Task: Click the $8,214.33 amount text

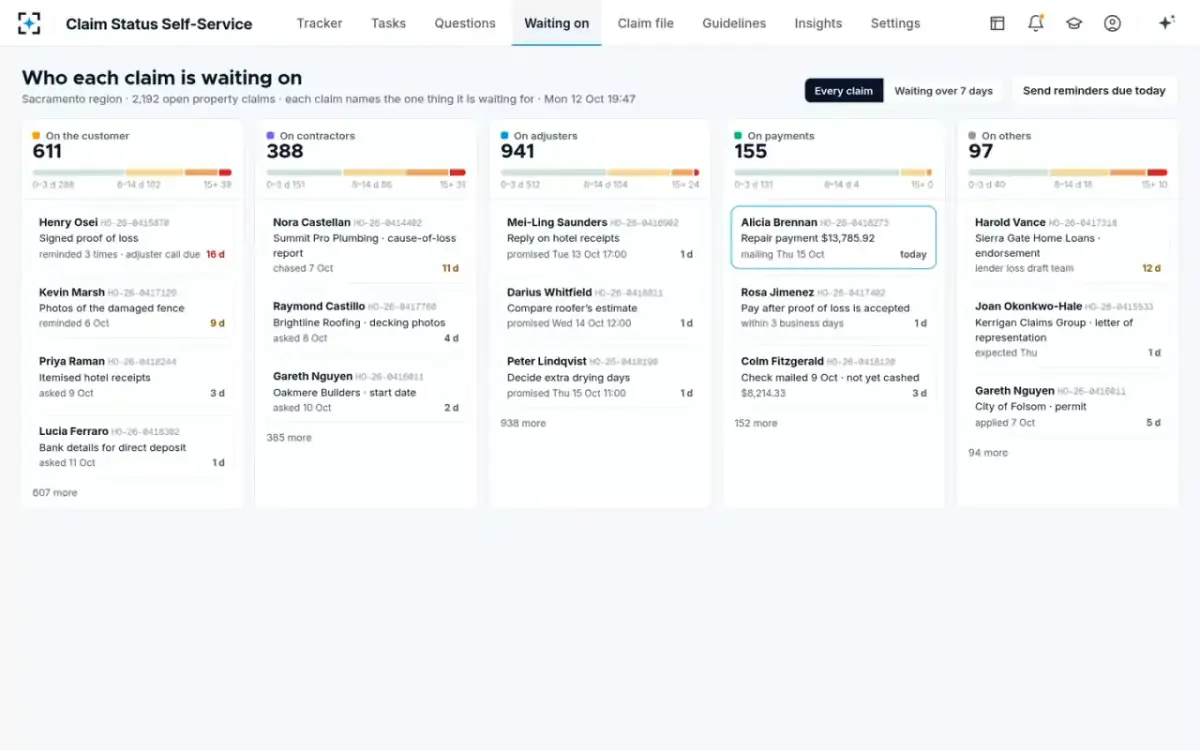Action: (763, 393)
